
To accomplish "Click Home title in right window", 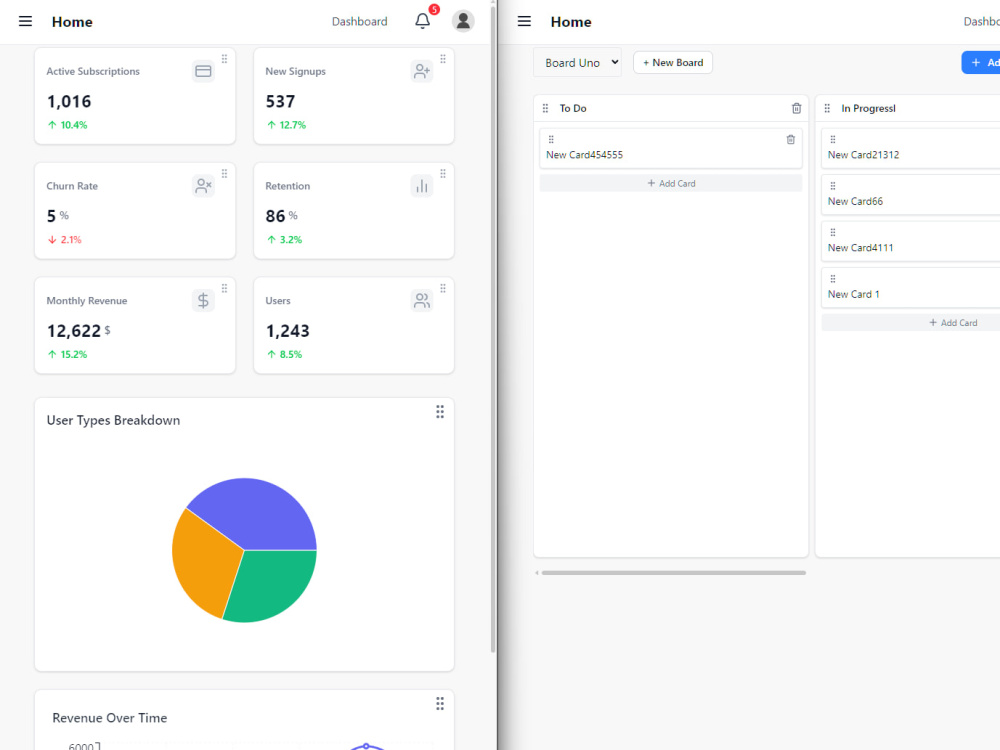I will pos(571,22).
